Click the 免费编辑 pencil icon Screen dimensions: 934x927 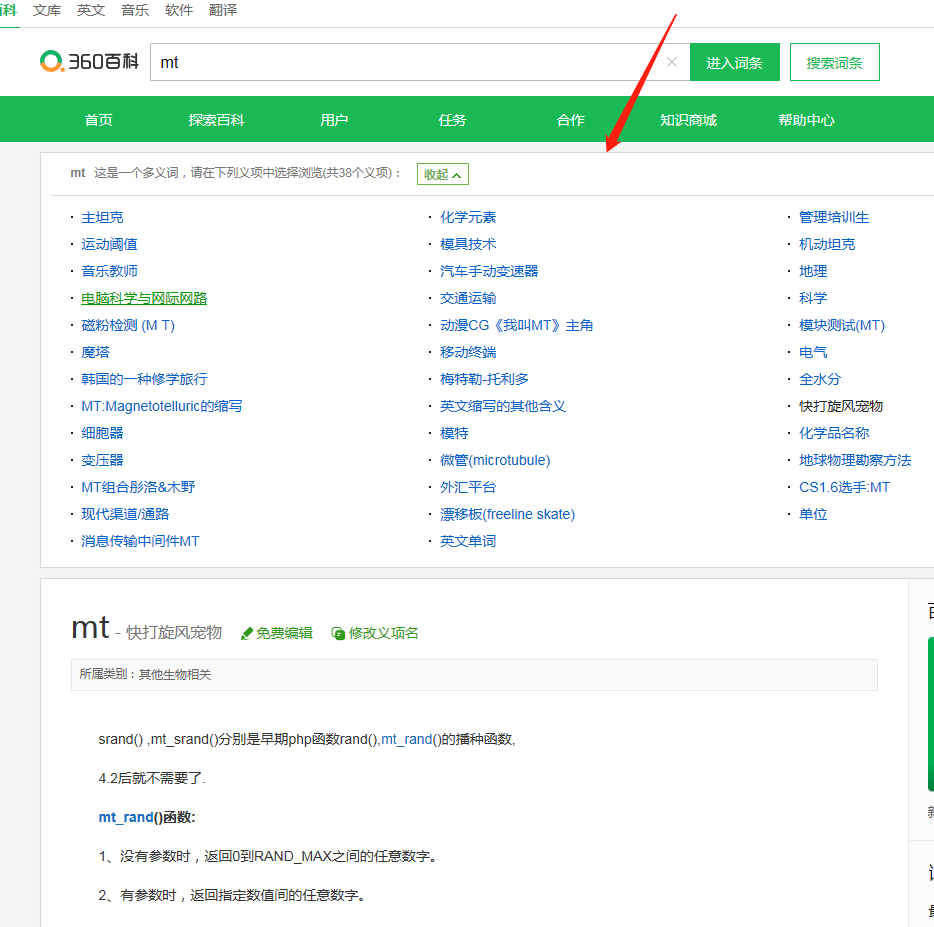pyautogui.click(x=247, y=633)
